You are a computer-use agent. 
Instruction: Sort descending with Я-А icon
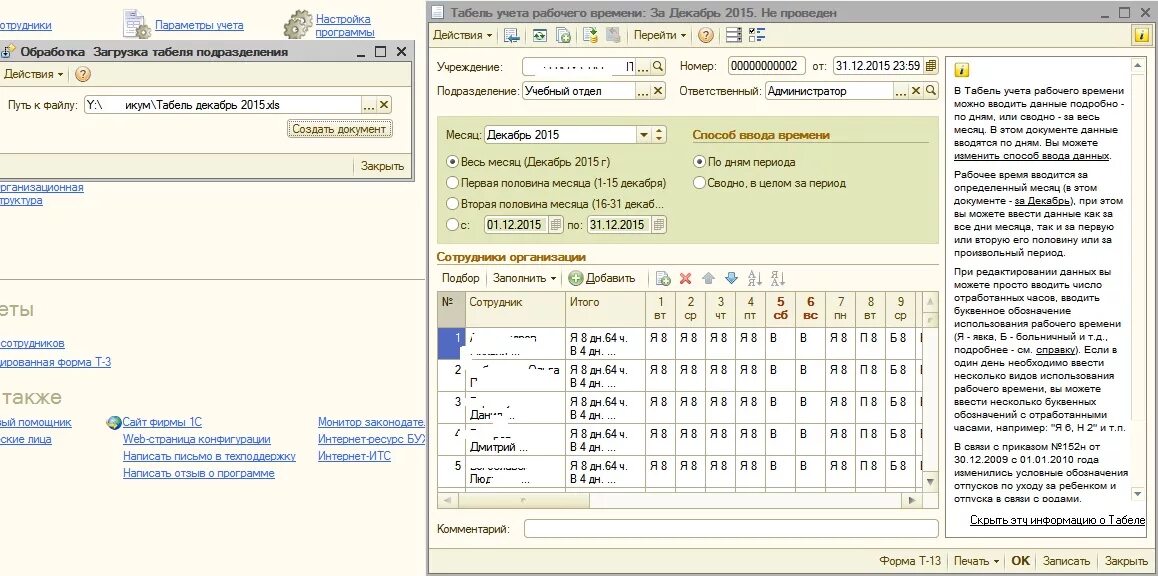[777, 278]
